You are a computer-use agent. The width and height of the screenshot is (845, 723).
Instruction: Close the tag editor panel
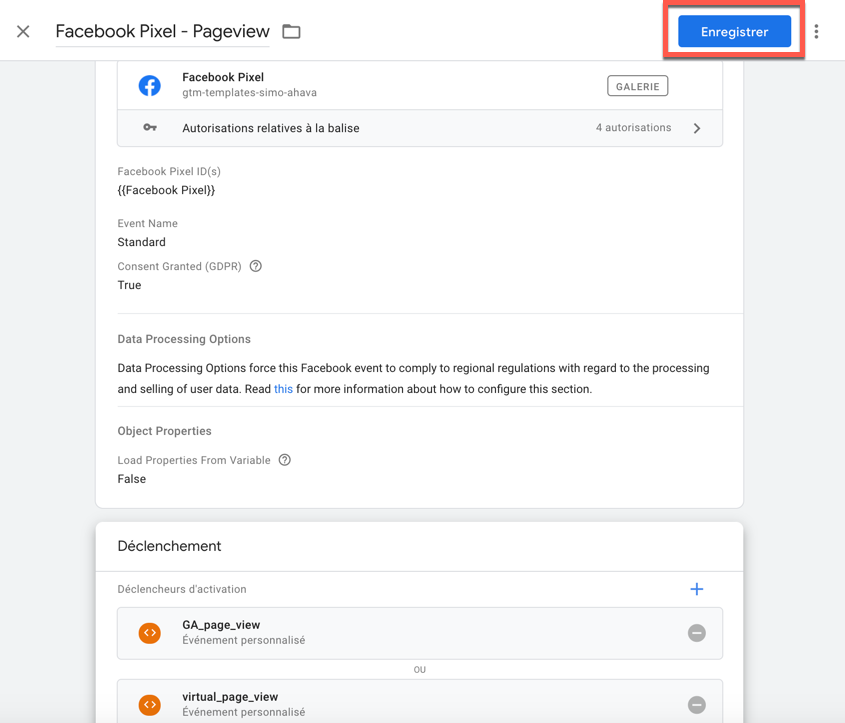pyautogui.click(x=23, y=32)
